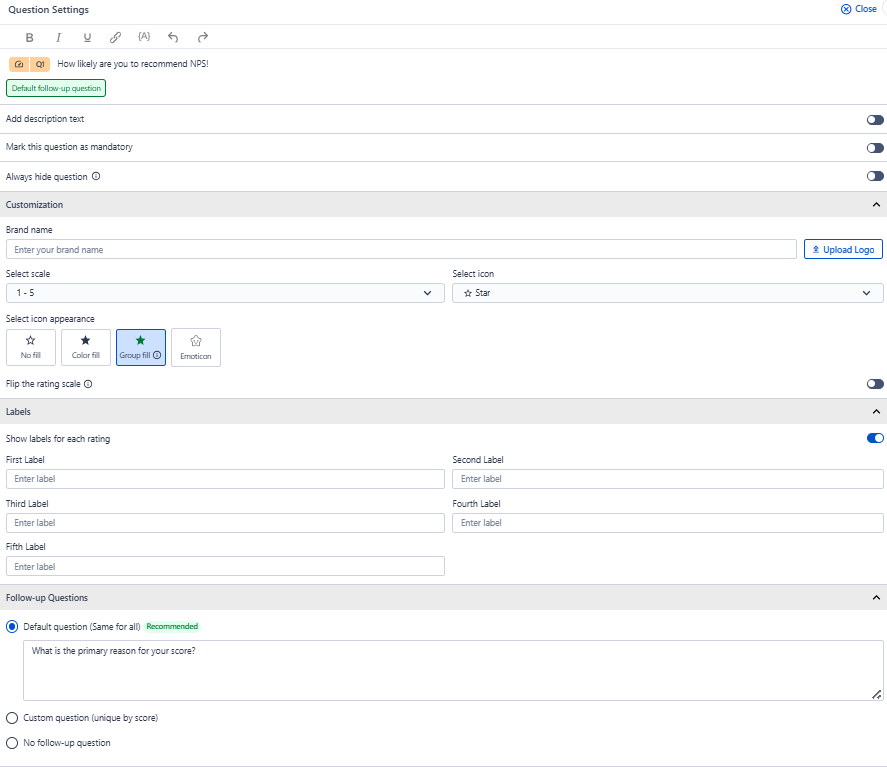Viewport: 887px width, 767px height.
Task: Select Custom question (unique by score)
Action: click(12, 718)
